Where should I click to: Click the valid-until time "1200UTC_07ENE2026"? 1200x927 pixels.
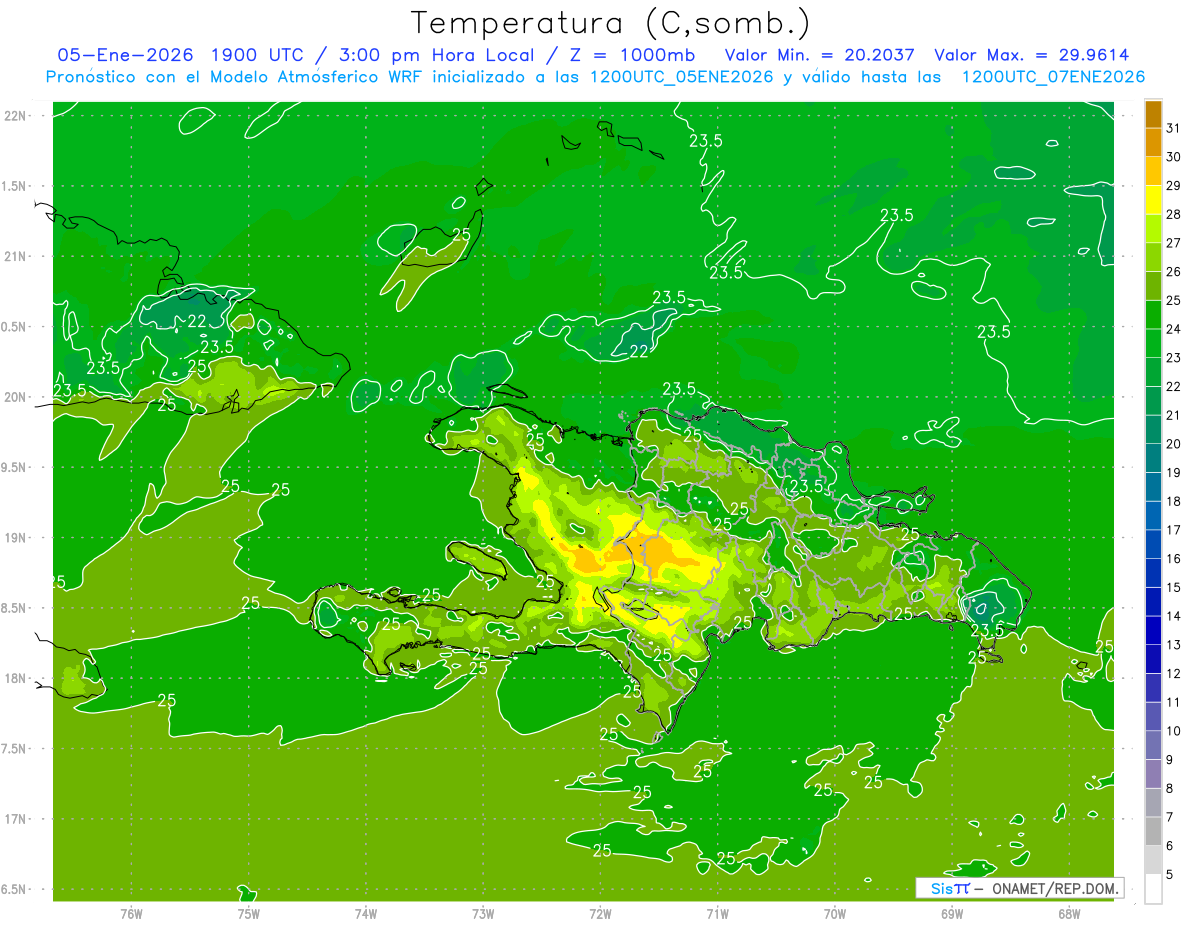pyautogui.click(x=1054, y=77)
